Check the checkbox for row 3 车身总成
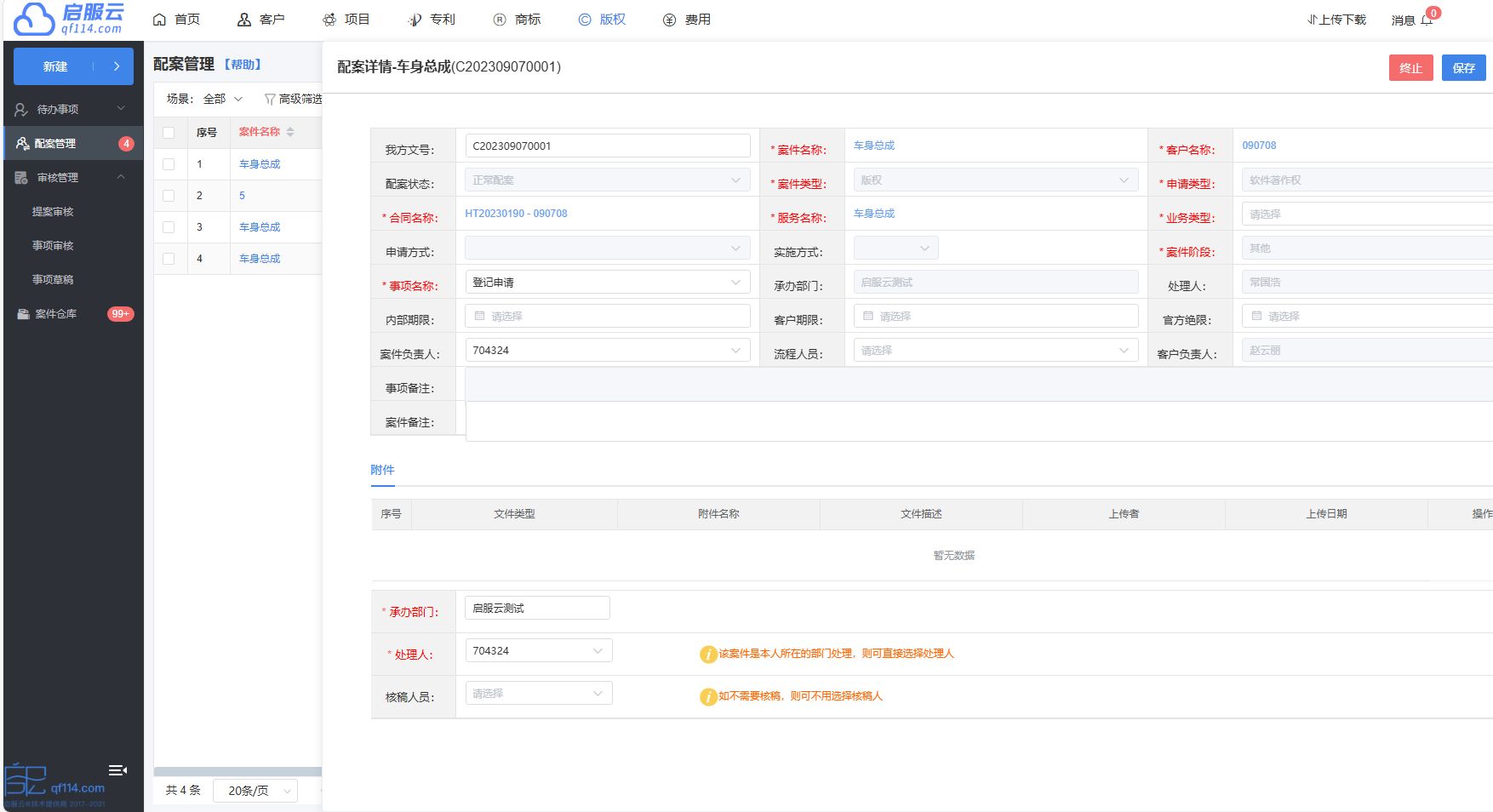This screenshot has height=812, width=1493. pos(169,227)
